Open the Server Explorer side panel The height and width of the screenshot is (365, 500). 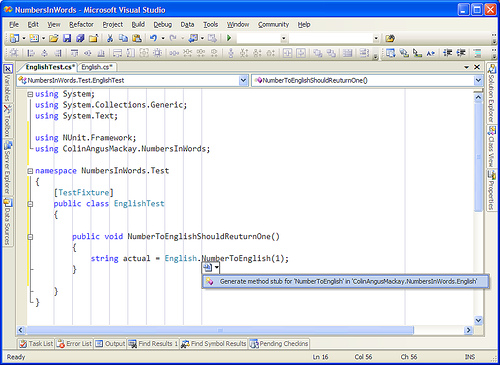click(8, 167)
